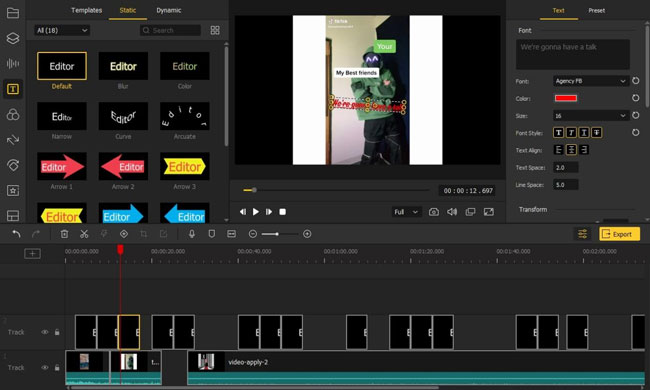The width and height of the screenshot is (650, 390).
Task: Edit the Line Space value field
Action: [x=565, y=185]
